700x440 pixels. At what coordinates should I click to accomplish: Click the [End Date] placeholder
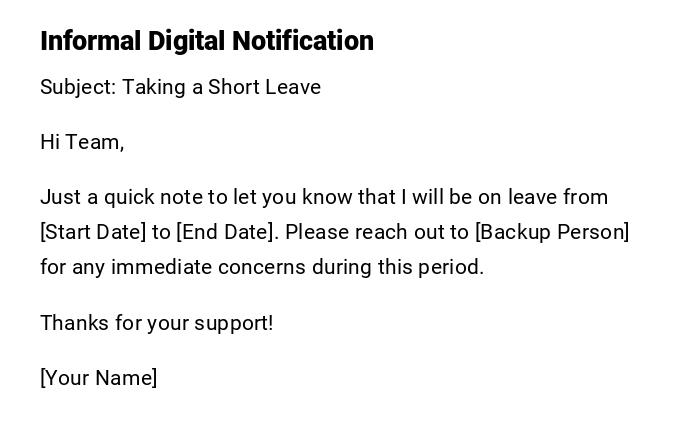click(x=226, y=232)
